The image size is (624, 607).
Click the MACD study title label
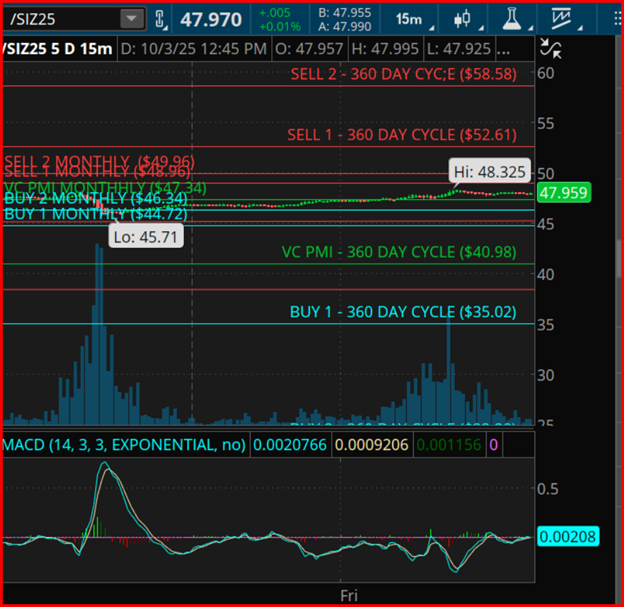point(123,444)
